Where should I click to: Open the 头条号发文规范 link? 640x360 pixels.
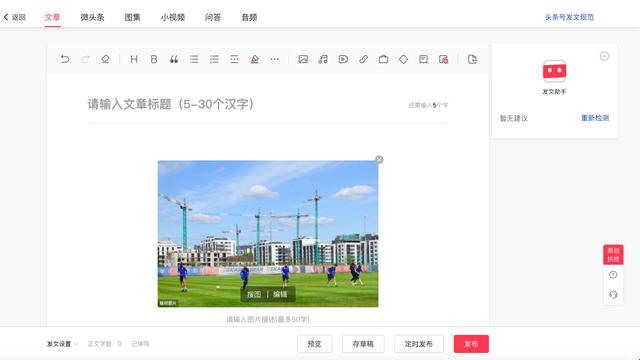[569, 17]
